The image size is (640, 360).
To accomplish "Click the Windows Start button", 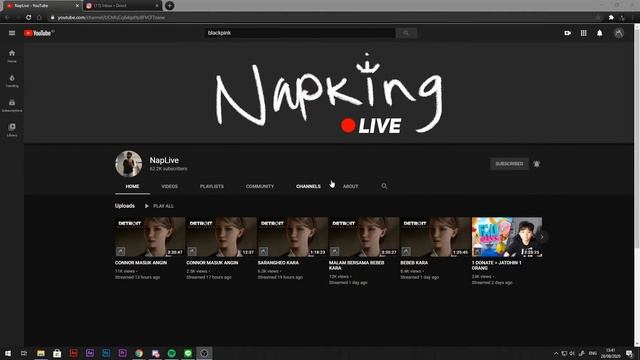I will (x=8, y=353).
